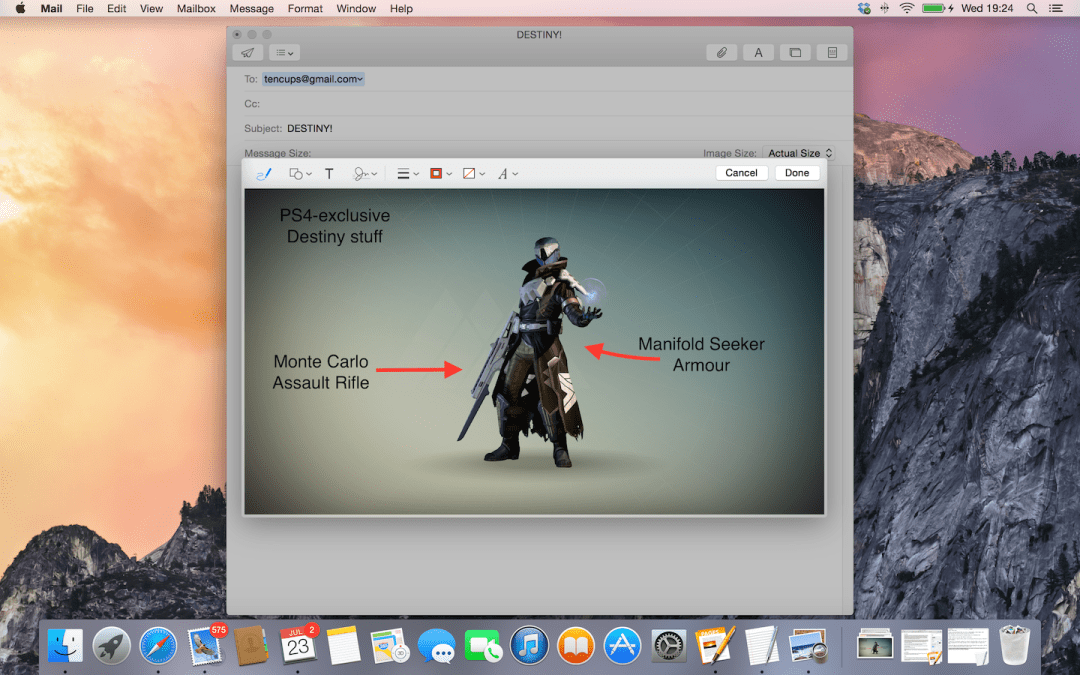Open TextEdit from the Dock
Screen dimensions: 1080x675
(x=761, y=647)
